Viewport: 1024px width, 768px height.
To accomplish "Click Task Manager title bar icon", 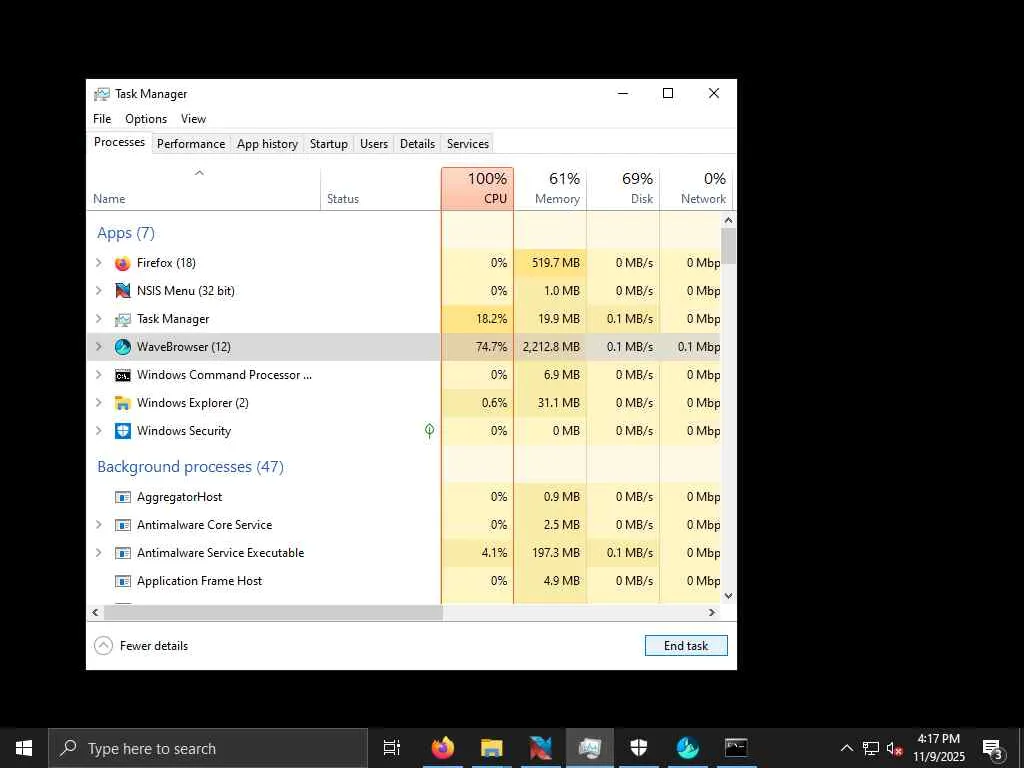I will click(x=101, y=94).
